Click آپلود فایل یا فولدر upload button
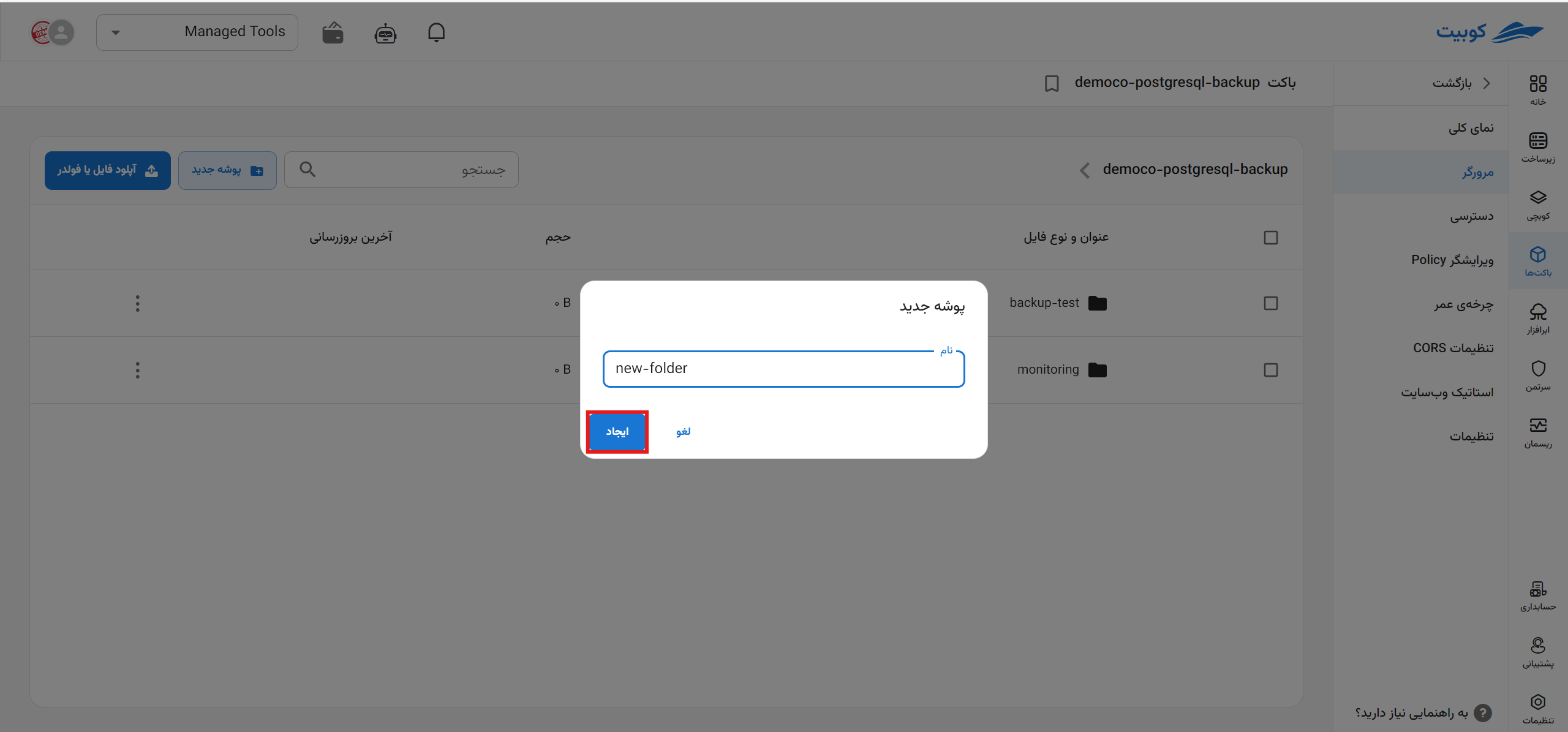 coord(108,170)
